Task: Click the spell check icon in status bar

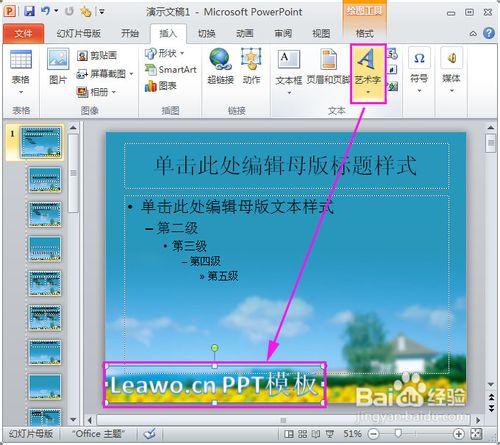Action: pos(150,434)
